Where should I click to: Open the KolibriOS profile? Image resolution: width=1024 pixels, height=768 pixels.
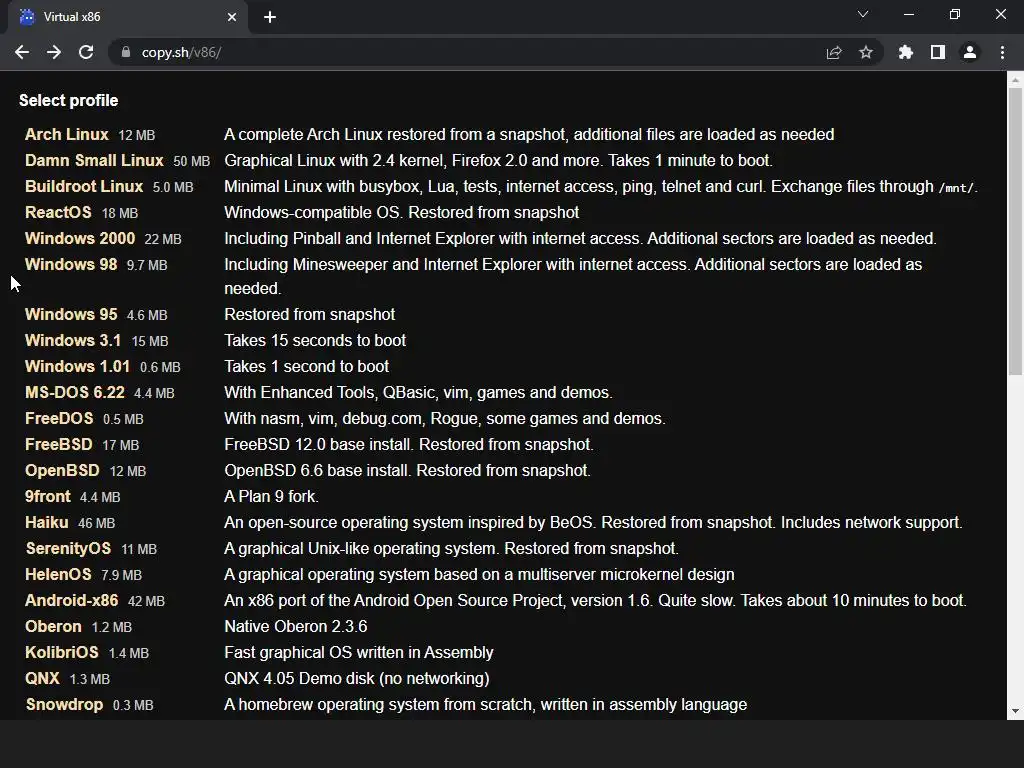tap(62, 652)
